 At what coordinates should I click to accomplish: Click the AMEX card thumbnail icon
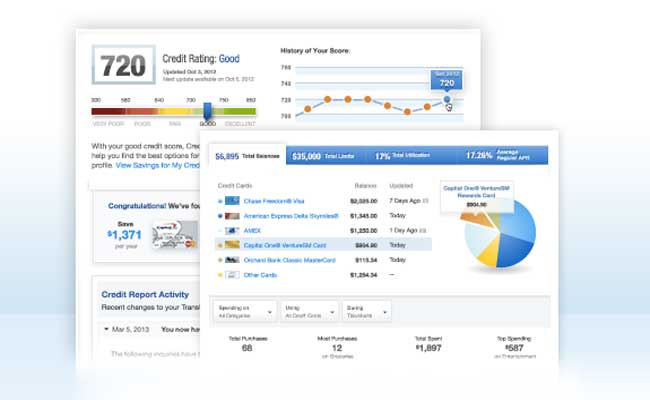click(232, 230)
